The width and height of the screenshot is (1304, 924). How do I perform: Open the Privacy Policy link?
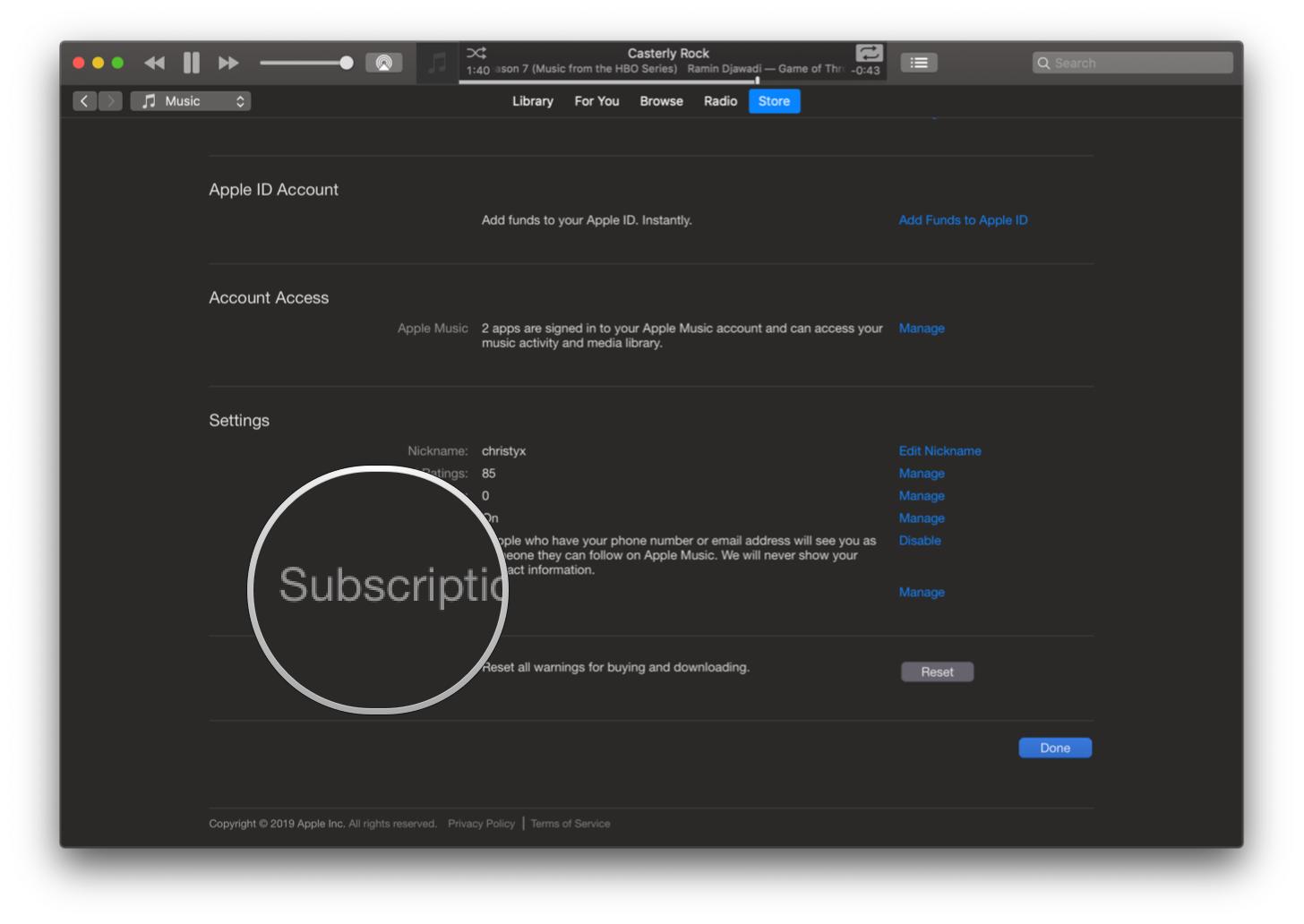481,824
